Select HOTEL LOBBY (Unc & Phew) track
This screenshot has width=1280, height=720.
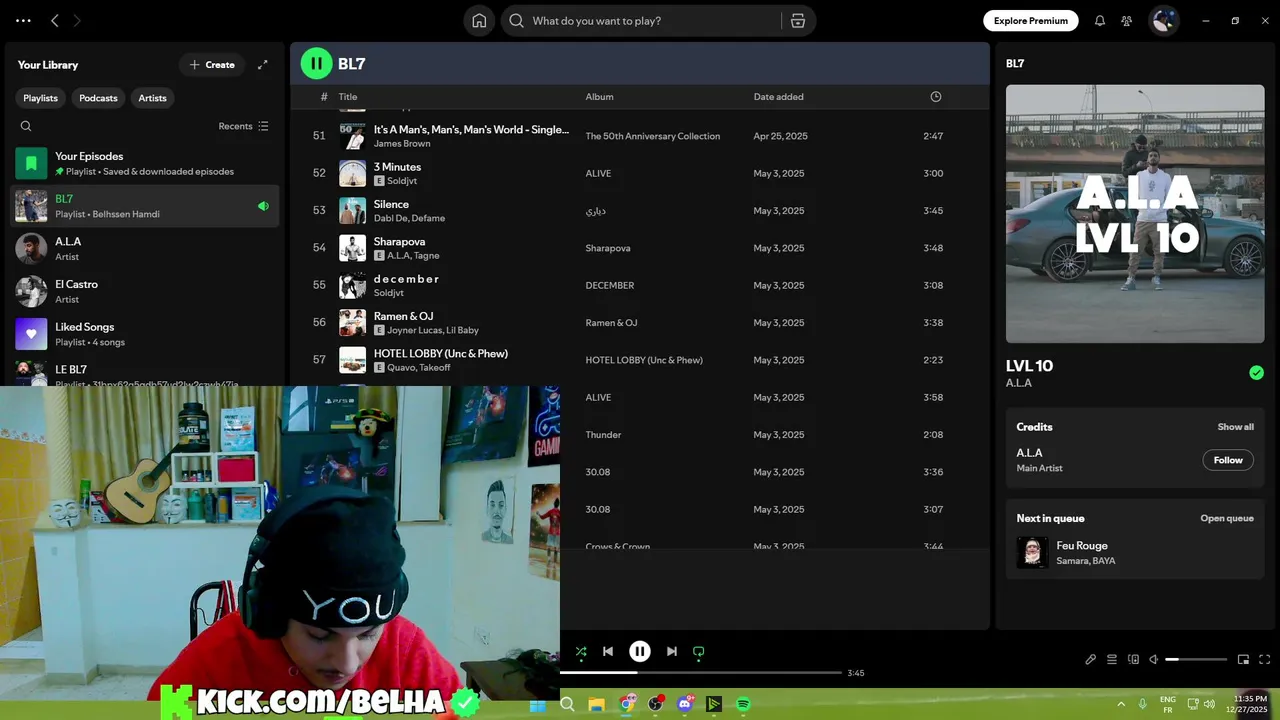640,360
